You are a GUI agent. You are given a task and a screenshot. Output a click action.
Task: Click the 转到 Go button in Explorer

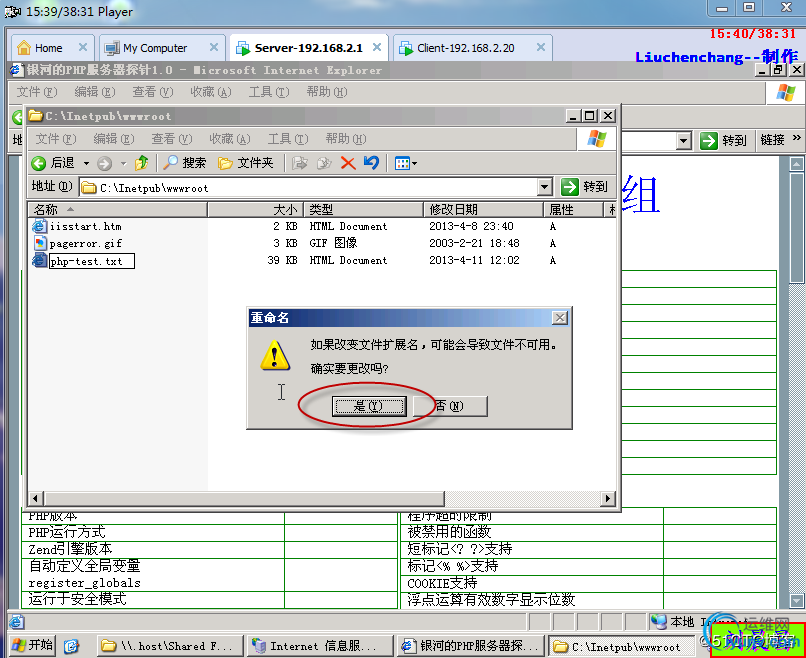(x=585, y=187)
